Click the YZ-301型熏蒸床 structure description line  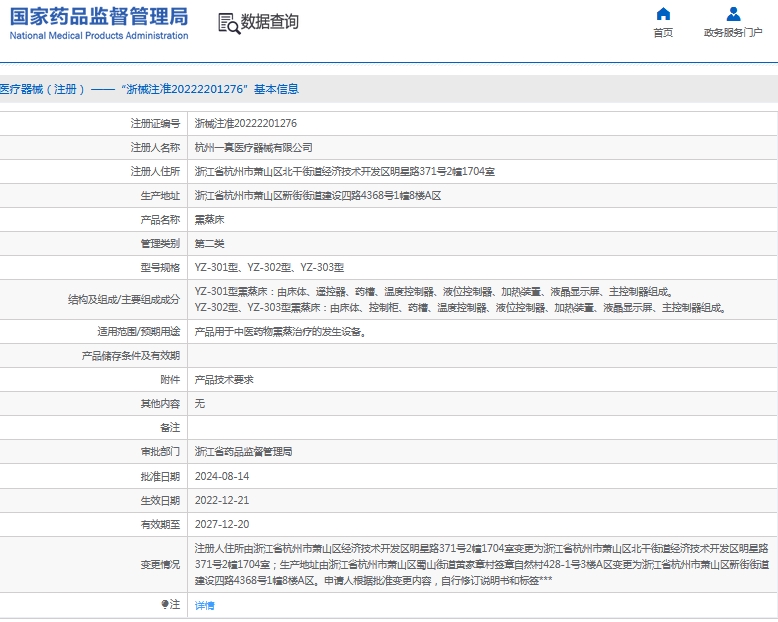click(434, 292)
